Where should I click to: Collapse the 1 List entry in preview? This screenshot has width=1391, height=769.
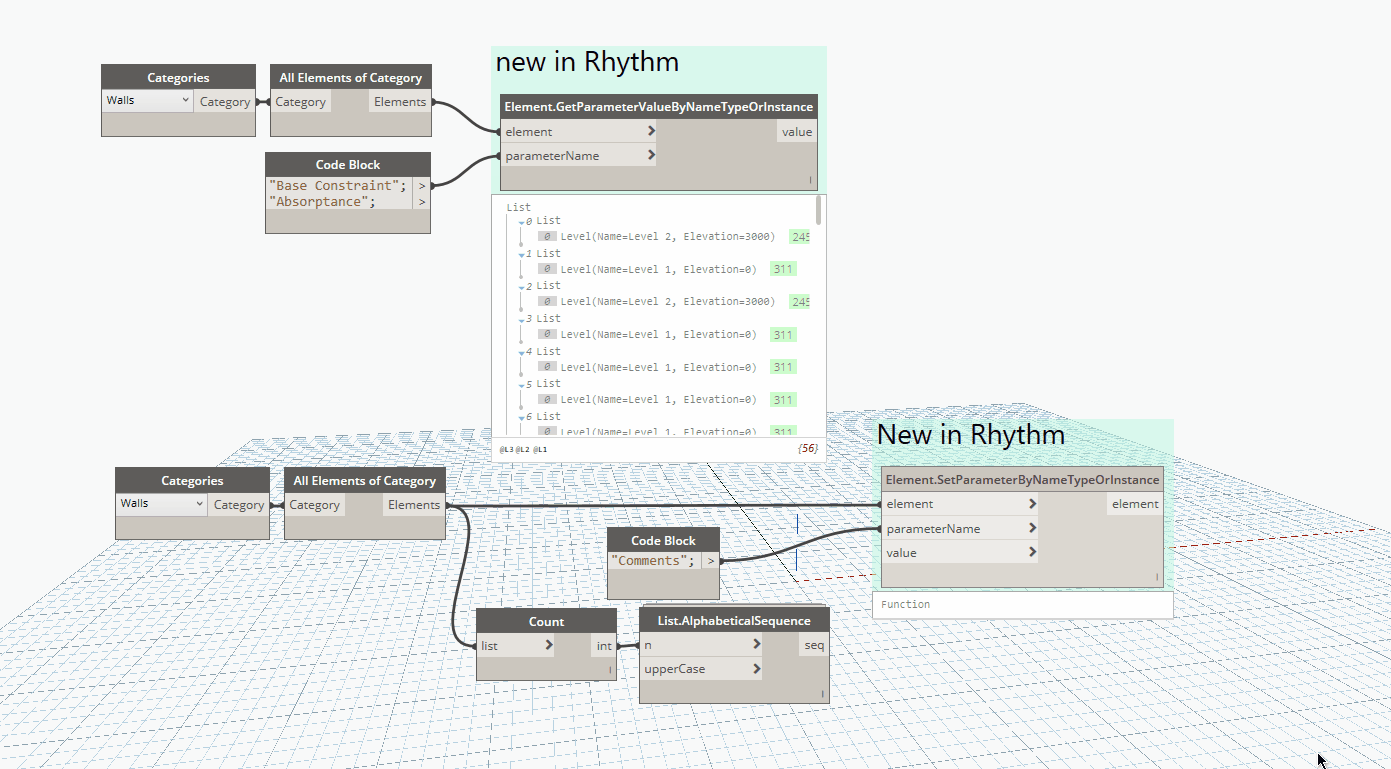tap(522, 254)
